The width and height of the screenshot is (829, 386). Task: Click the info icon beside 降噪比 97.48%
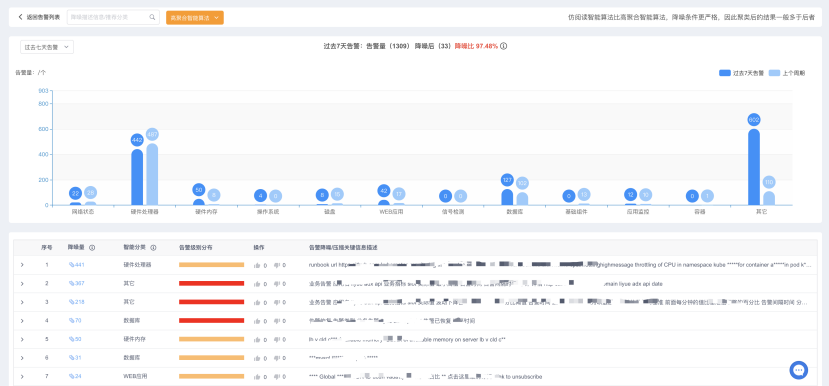click(503, 46)
